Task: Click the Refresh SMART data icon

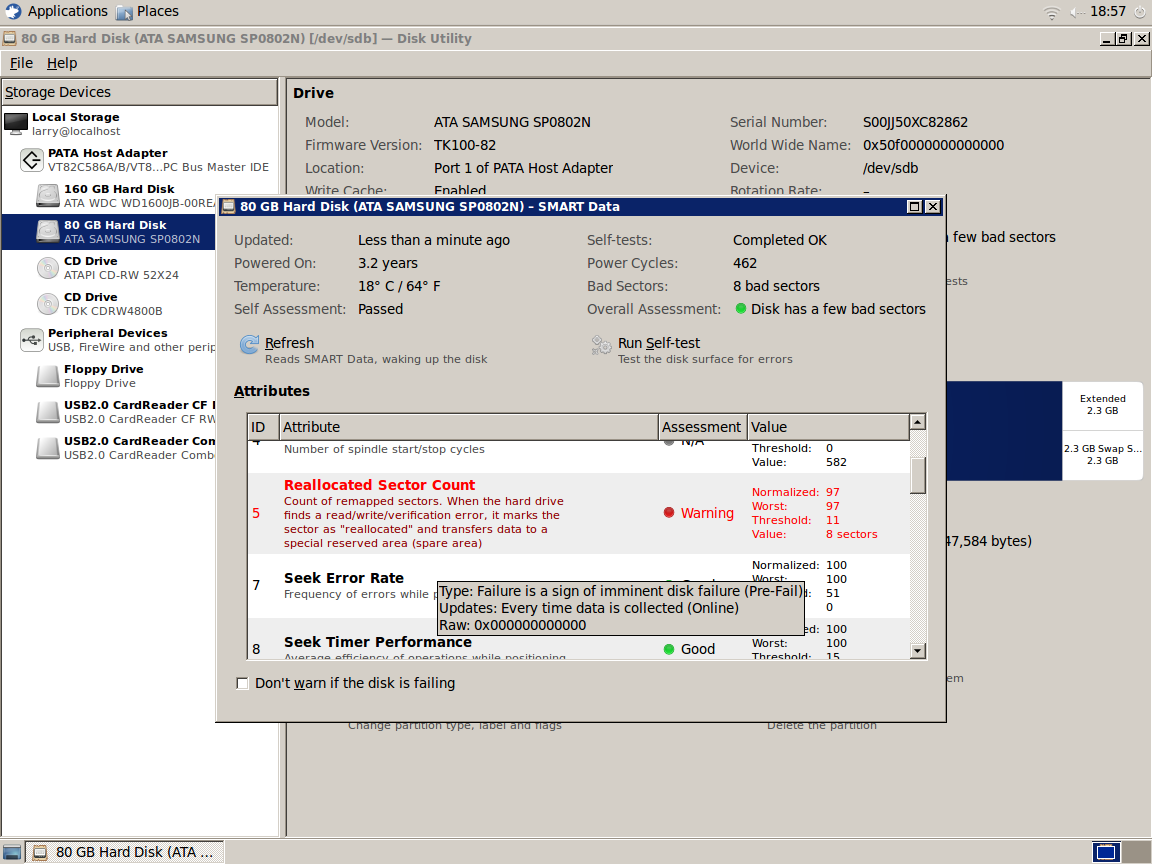Action: (249, 345)
